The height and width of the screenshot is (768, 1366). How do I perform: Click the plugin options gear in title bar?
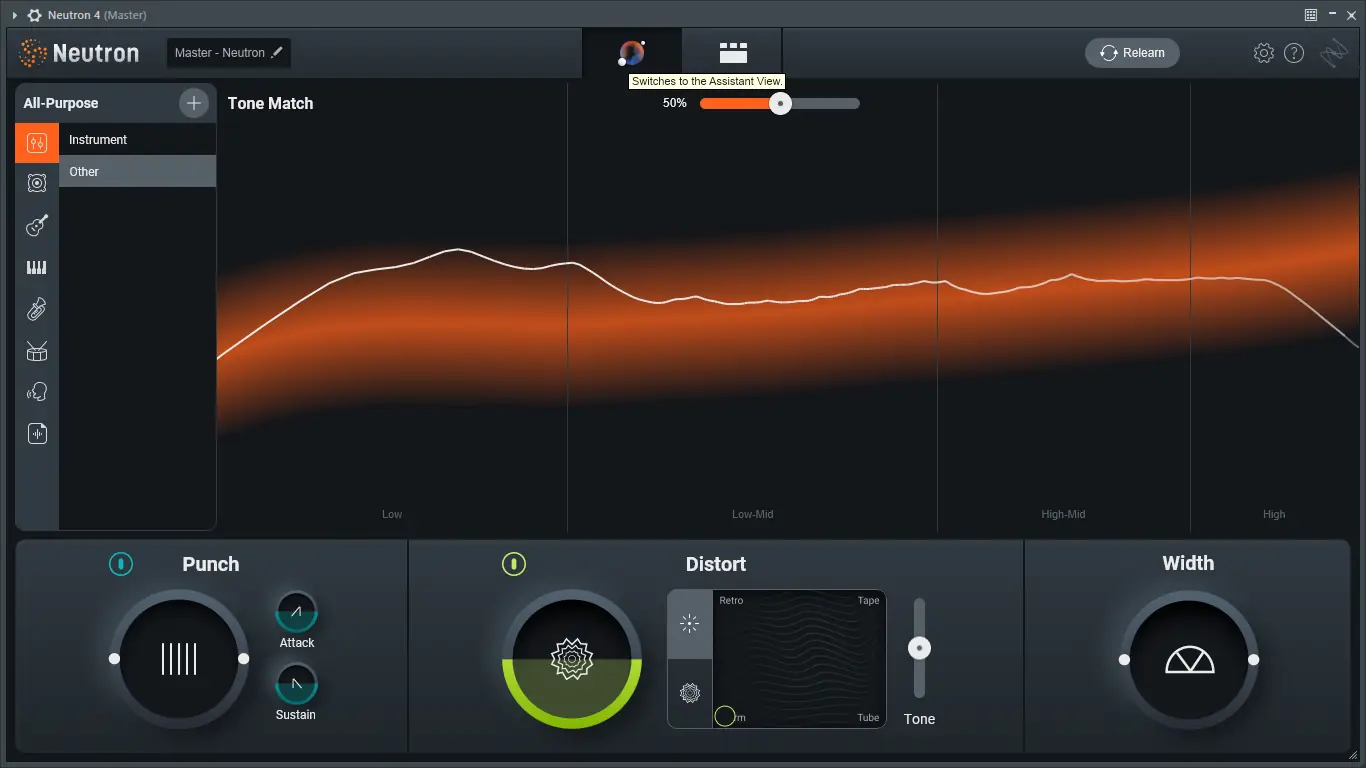coord(34,15)
